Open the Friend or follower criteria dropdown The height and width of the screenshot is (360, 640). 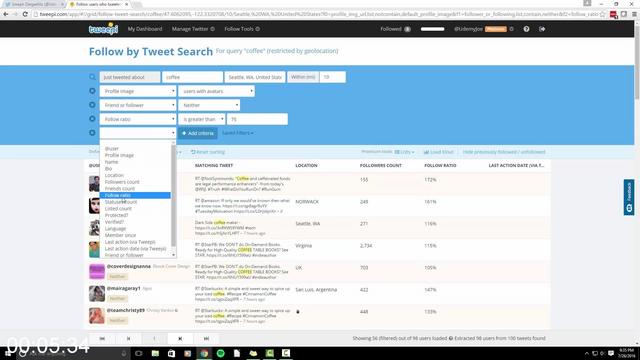[x=138, y=105]
